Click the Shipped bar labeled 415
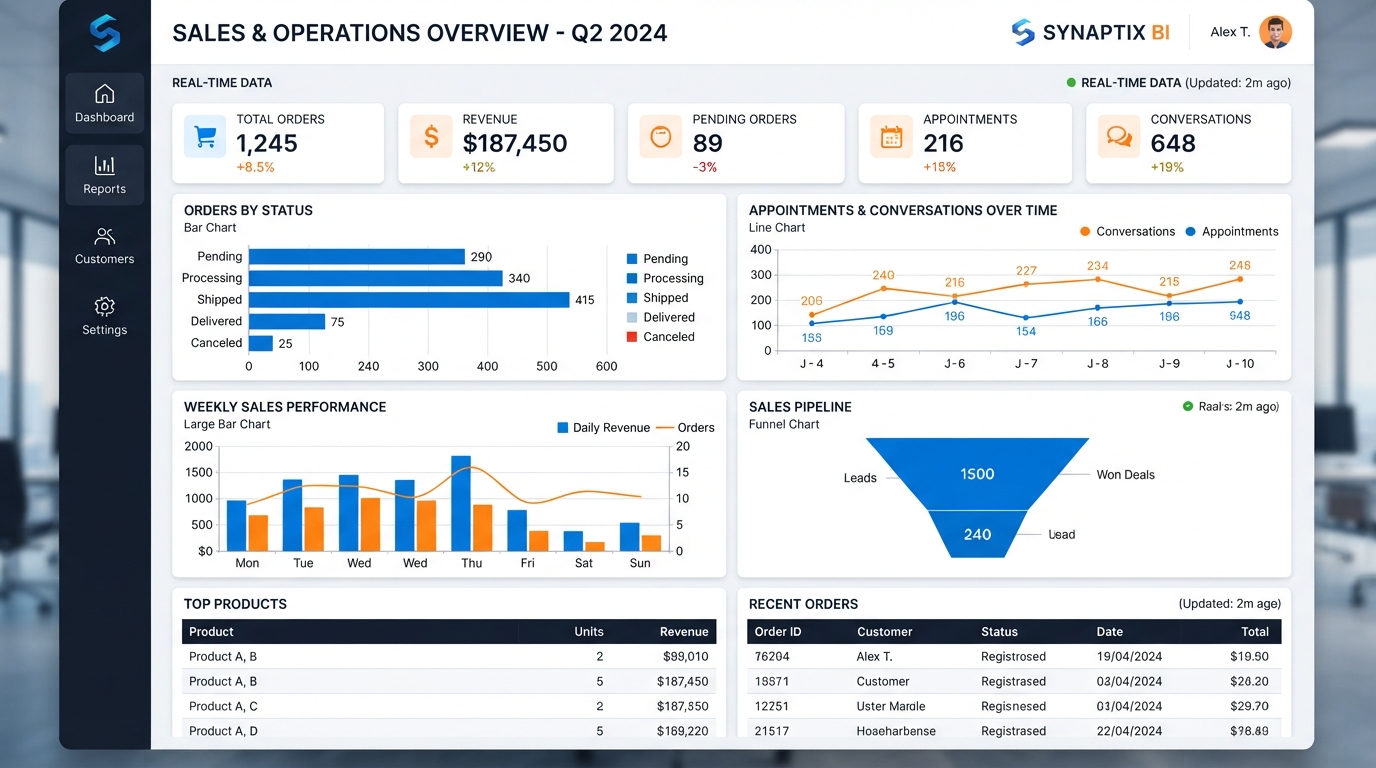Screen dimensions: 1376x768 [x=409, y=300]
